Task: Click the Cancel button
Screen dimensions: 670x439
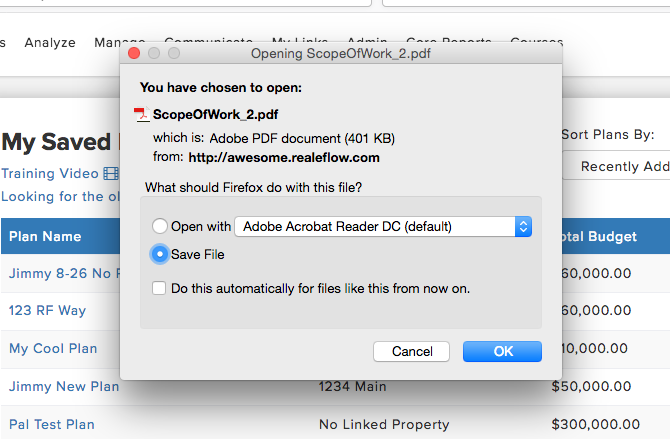Action: click(412, 352)
